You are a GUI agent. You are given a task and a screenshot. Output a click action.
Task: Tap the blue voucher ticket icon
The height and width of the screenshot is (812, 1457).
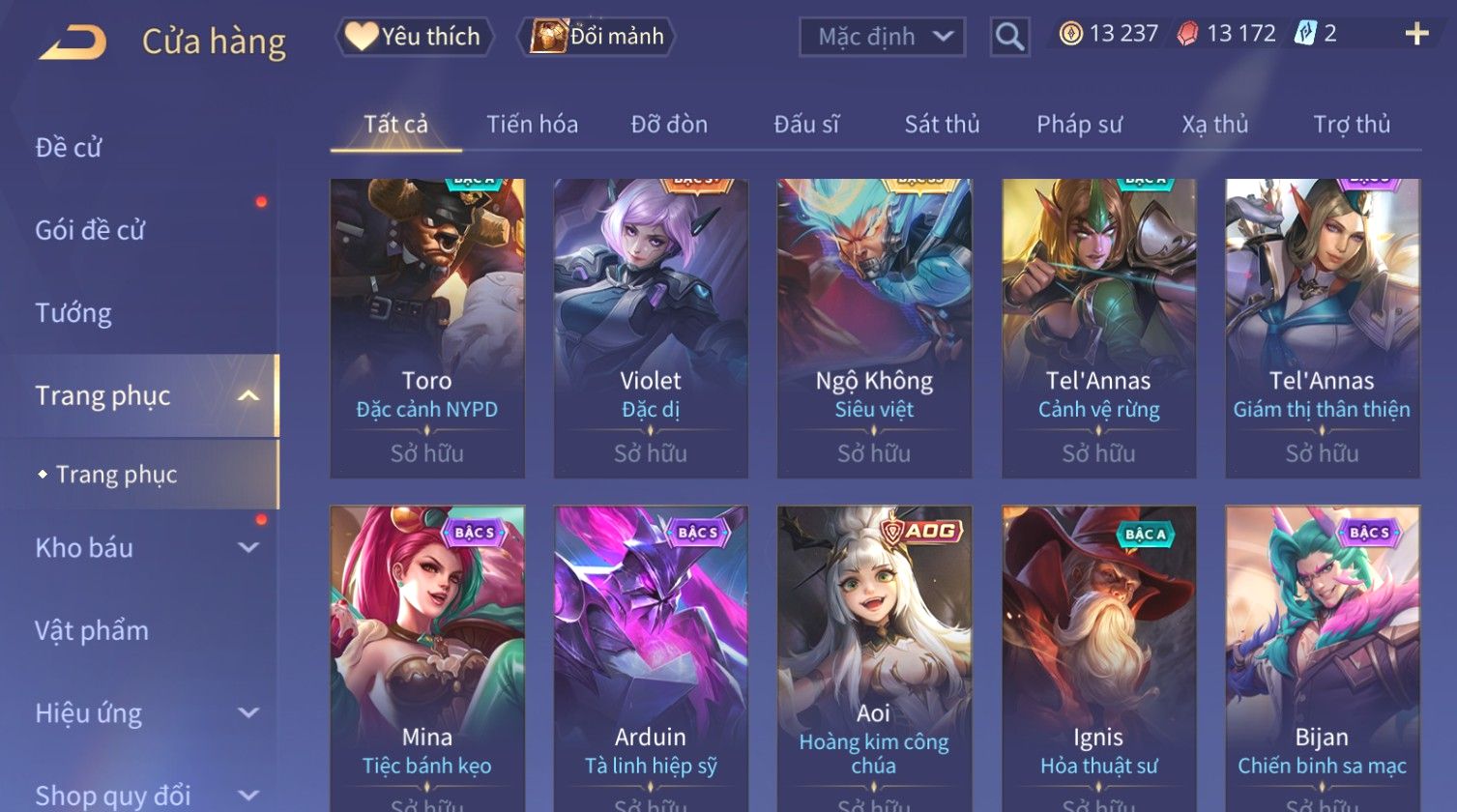[x=1305, y=34]
